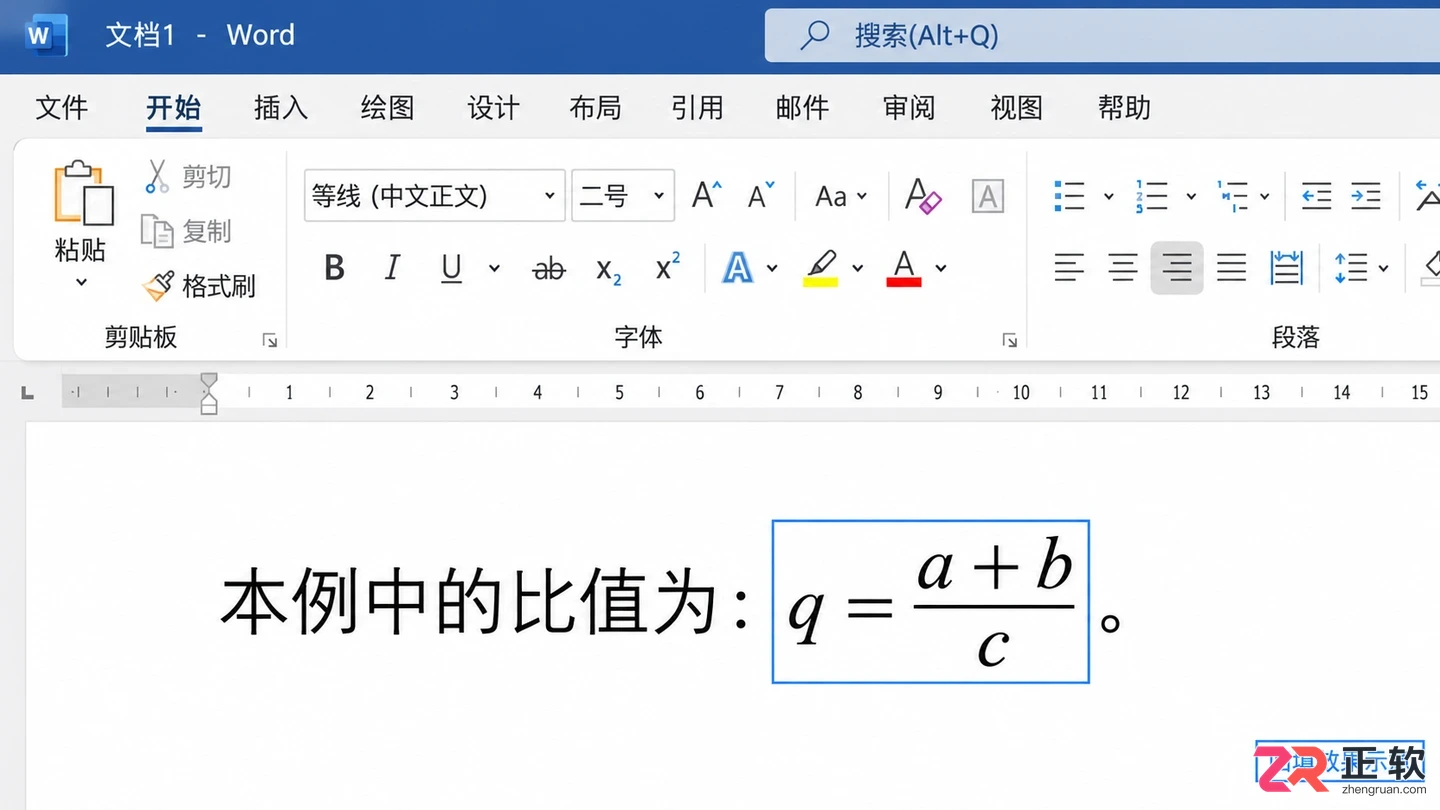The width and height of the screenshot is (1440, 810).
Task: Click the distributed alignment icon
Action: [x=1286, y=268]
